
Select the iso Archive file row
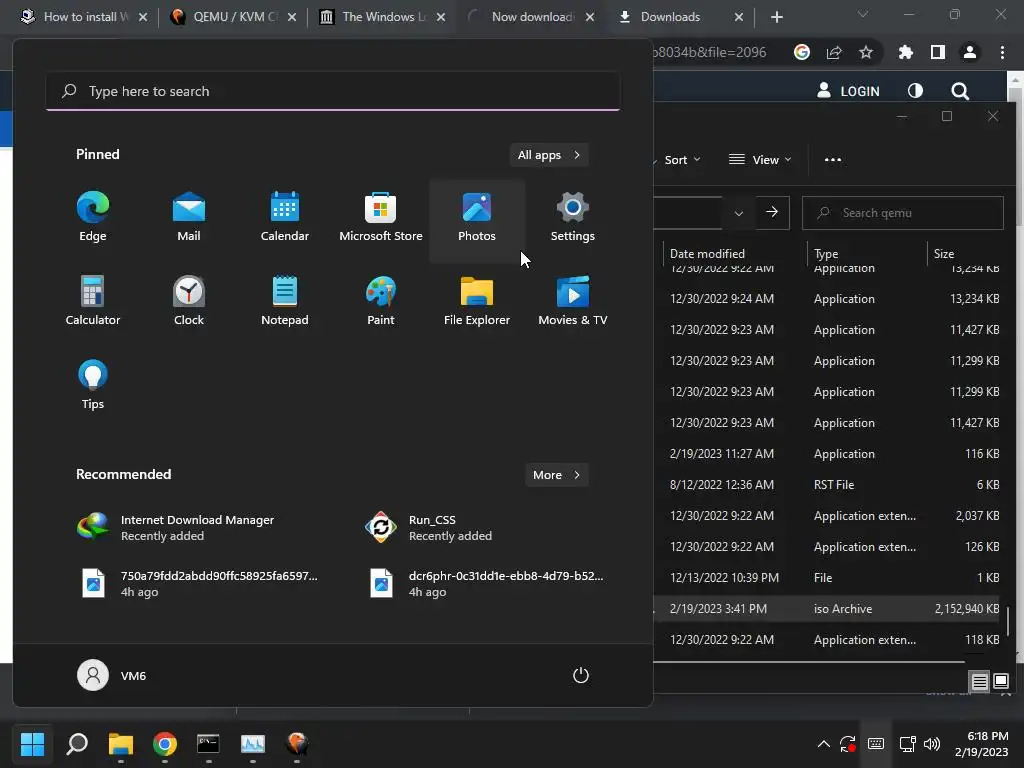[x=829, y=609]
